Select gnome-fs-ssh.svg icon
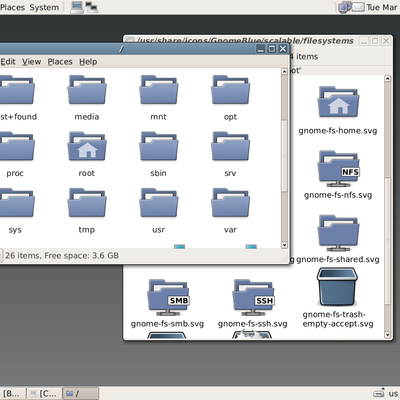Image resolution: width=400 pixels, height=400 pixels. click(x=253, y=297)
